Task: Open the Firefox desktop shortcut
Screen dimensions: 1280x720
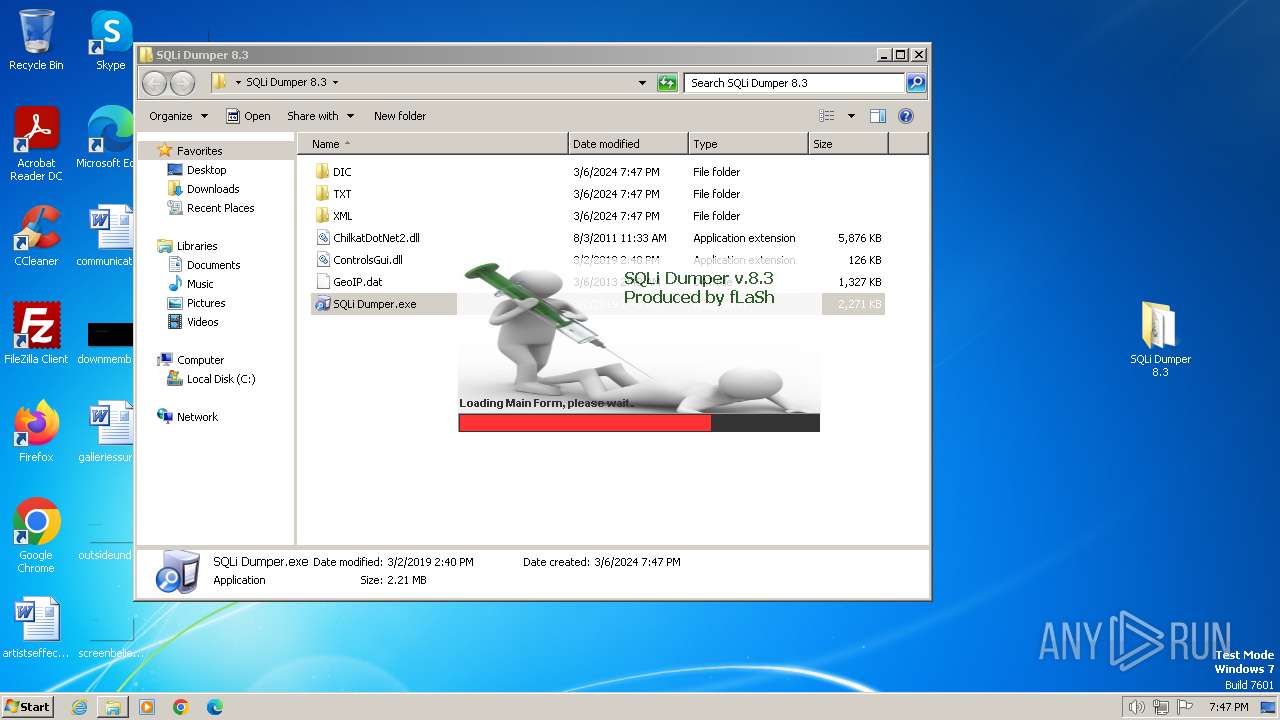Action: (36, 431)
